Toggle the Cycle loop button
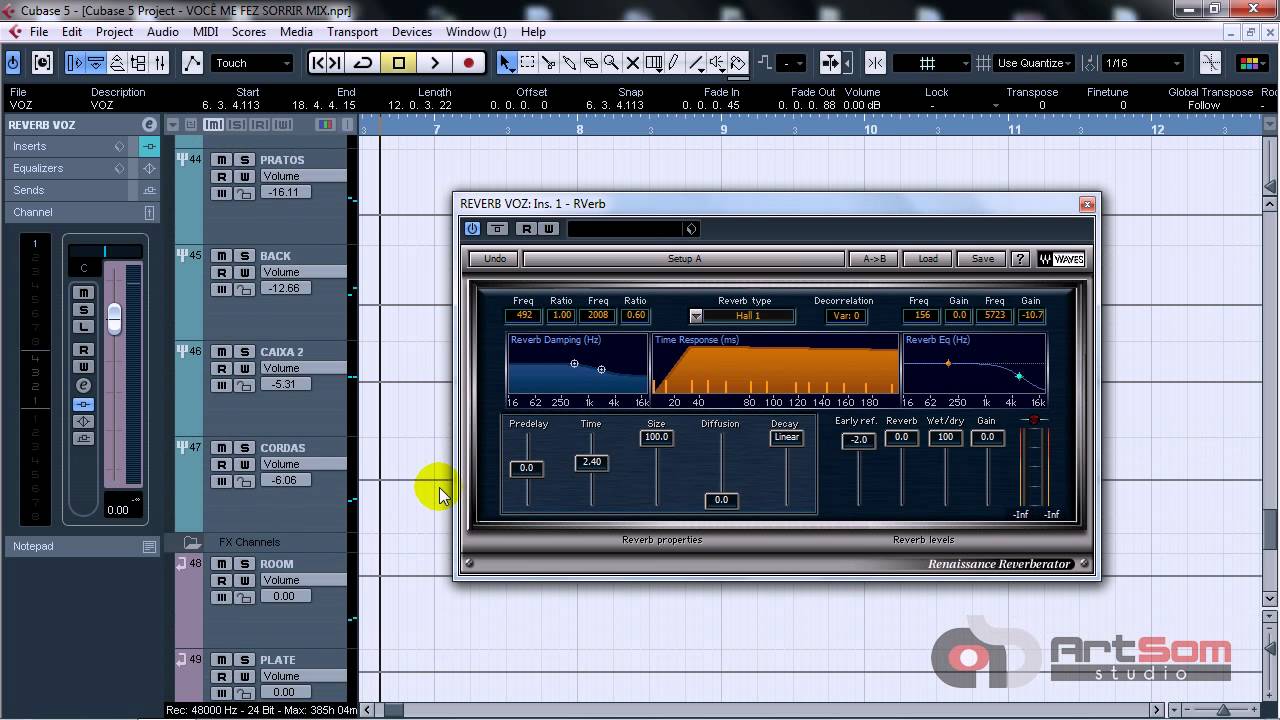This screenshot has height=720, width=1280. click(x=363, y=63)
